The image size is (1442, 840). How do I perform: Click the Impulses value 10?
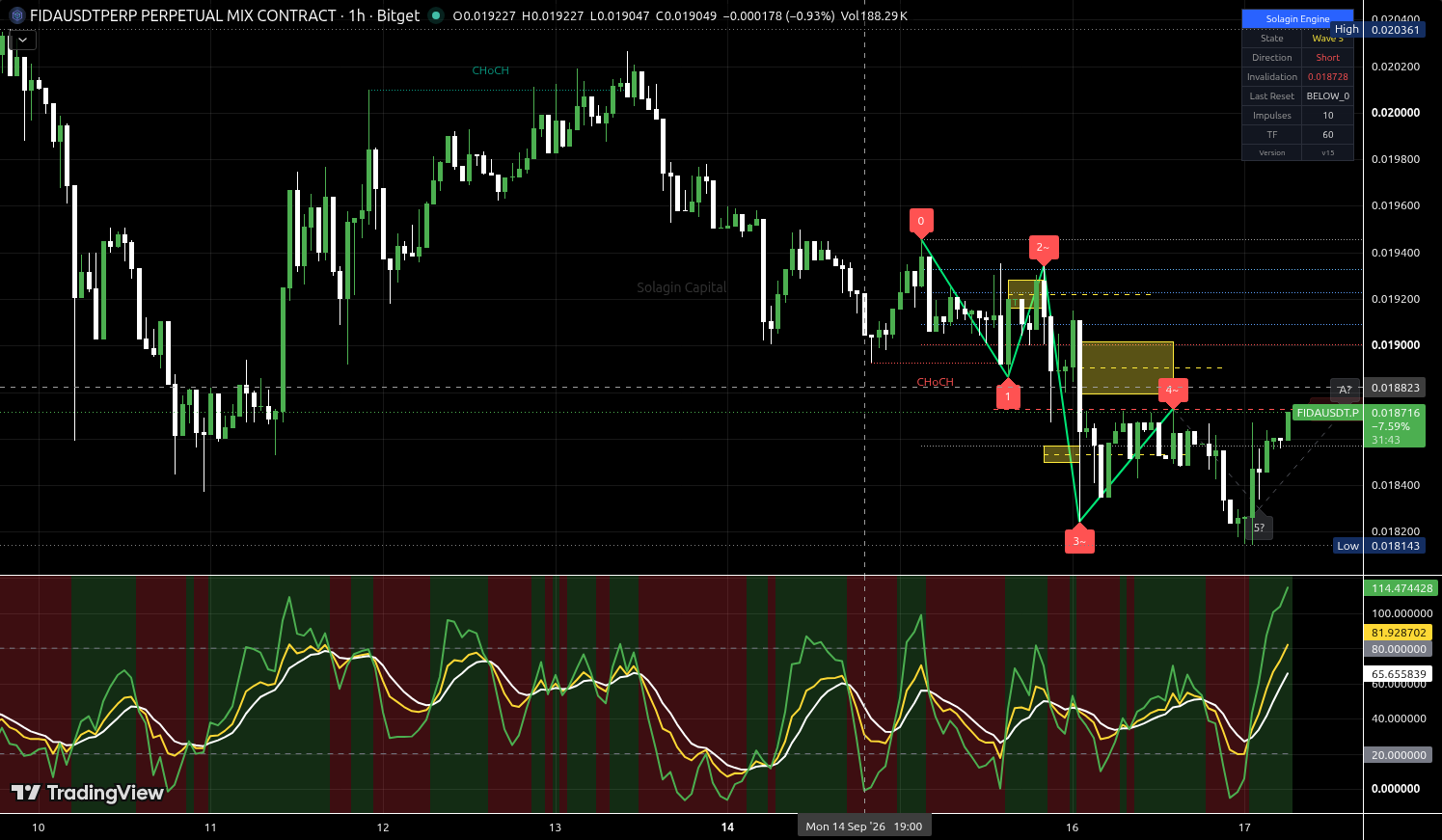(1328, 116)
